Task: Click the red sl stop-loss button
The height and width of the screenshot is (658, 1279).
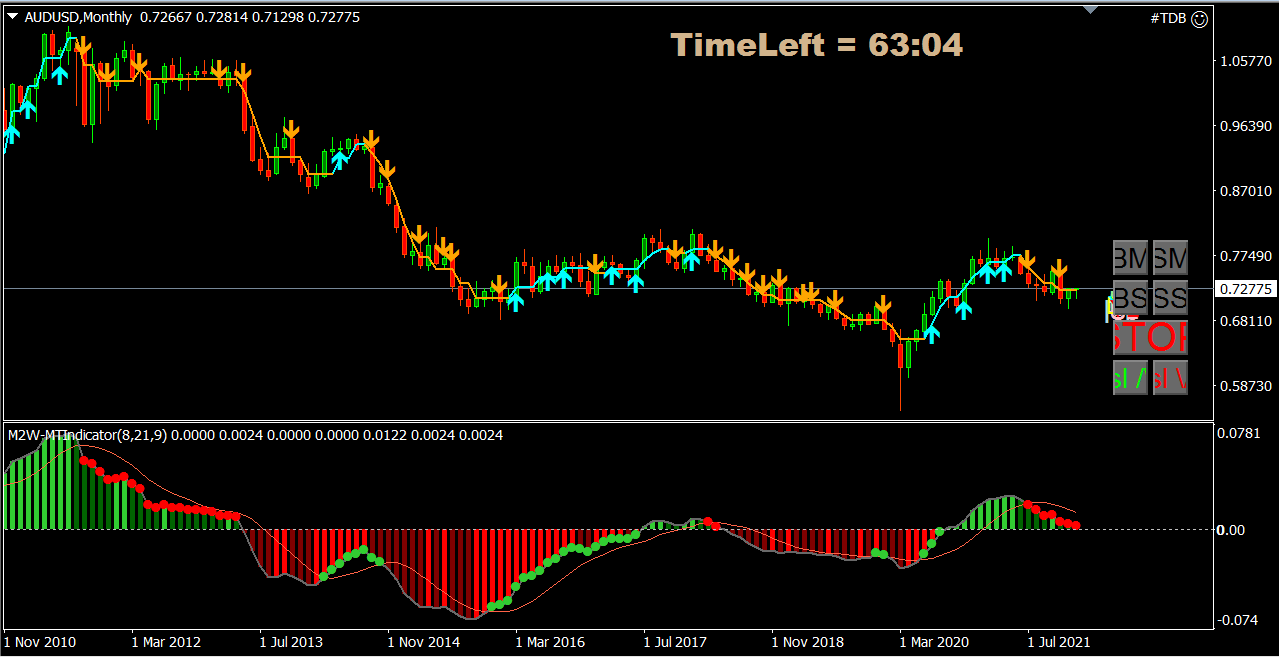Action: point(1170,378)
